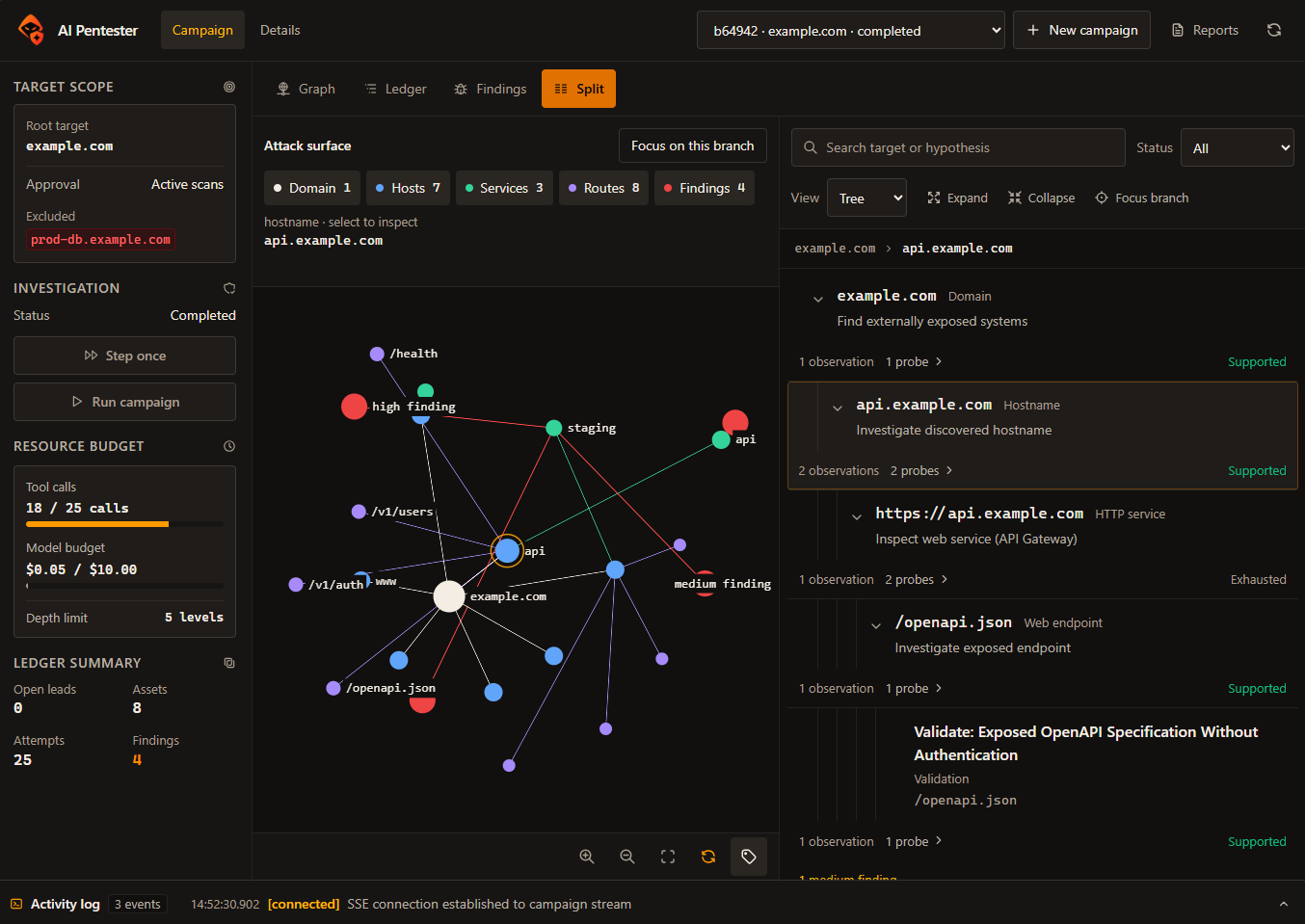Click the excluded prod-db.example.com tag
Screen dimensions: 1305x924
(100, 240)
